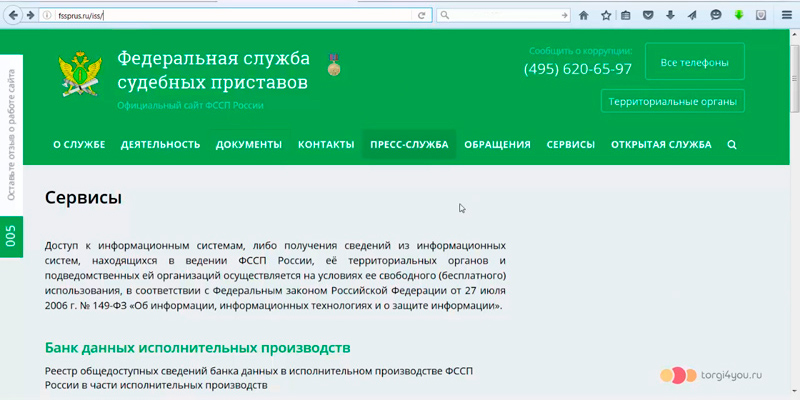
Task: Open the browser hamburger menu
Action: 787,15
